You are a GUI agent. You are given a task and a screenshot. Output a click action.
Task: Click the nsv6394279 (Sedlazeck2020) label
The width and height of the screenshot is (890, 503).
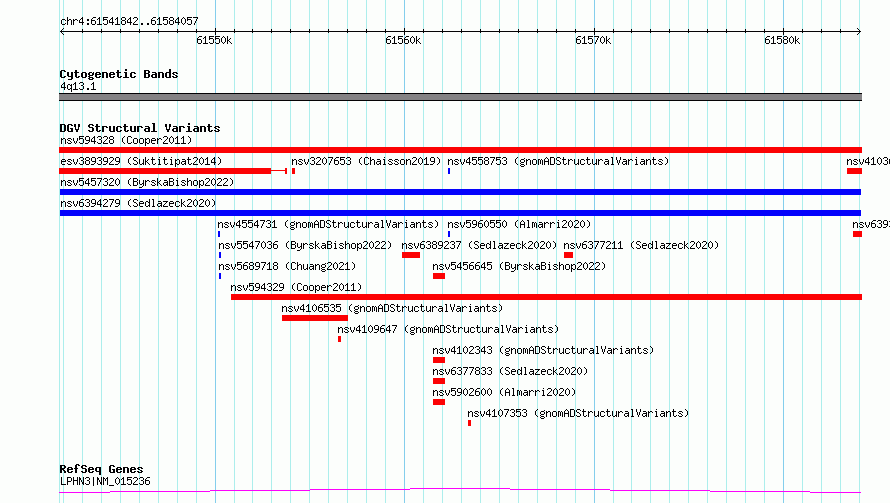point(138,203)
